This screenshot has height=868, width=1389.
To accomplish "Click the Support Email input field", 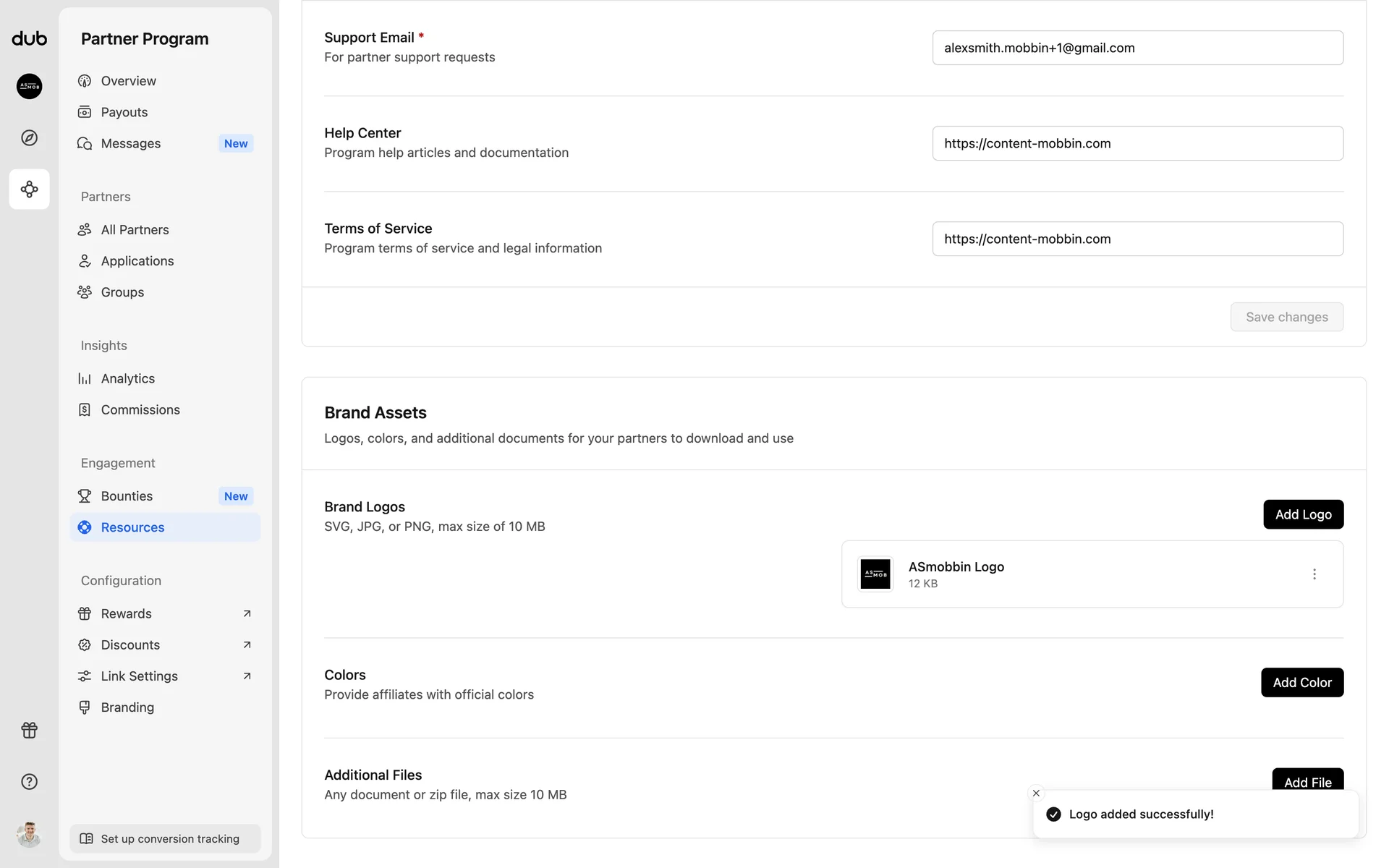I will (x=1137, y=48).
